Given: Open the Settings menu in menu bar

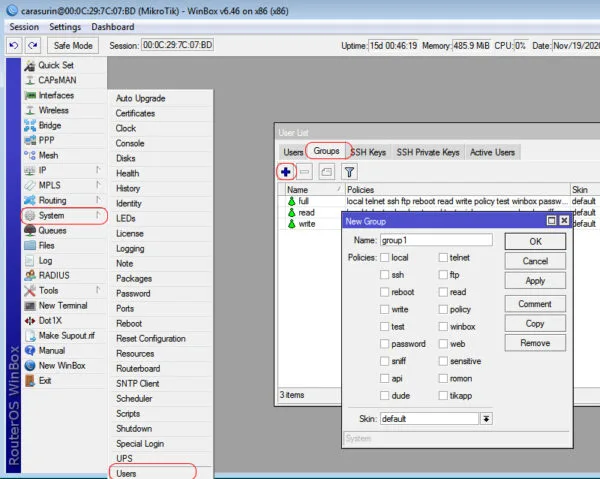Looking at the screenshot, I should coord(65,27).
